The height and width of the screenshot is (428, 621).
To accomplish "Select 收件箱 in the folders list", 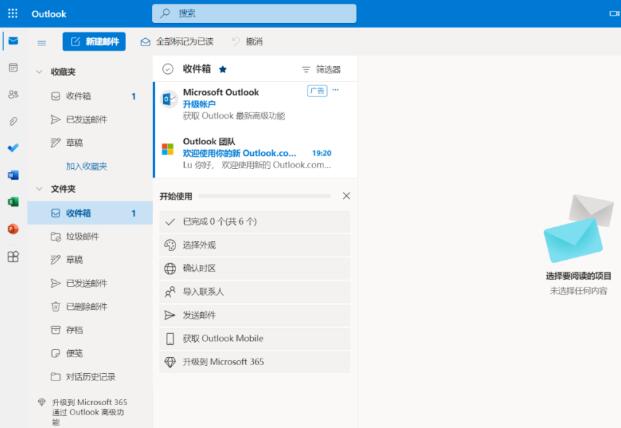I will (90, 213).
